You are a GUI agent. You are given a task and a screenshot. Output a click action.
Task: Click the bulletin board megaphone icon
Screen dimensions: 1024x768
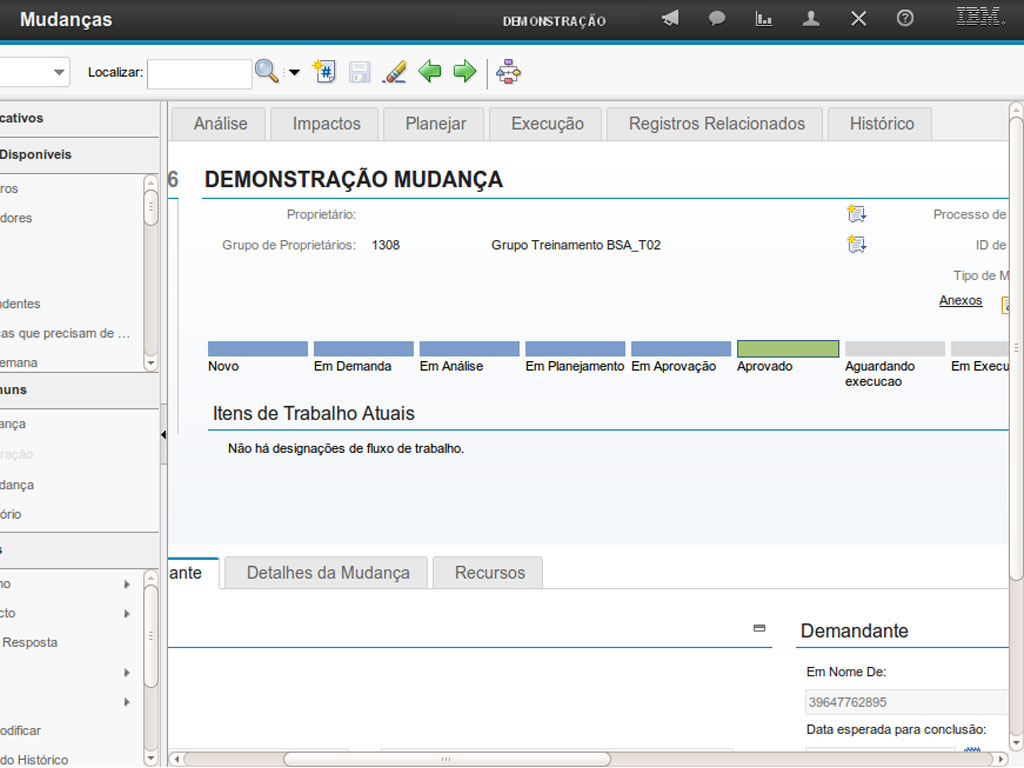tap(670, 19)
